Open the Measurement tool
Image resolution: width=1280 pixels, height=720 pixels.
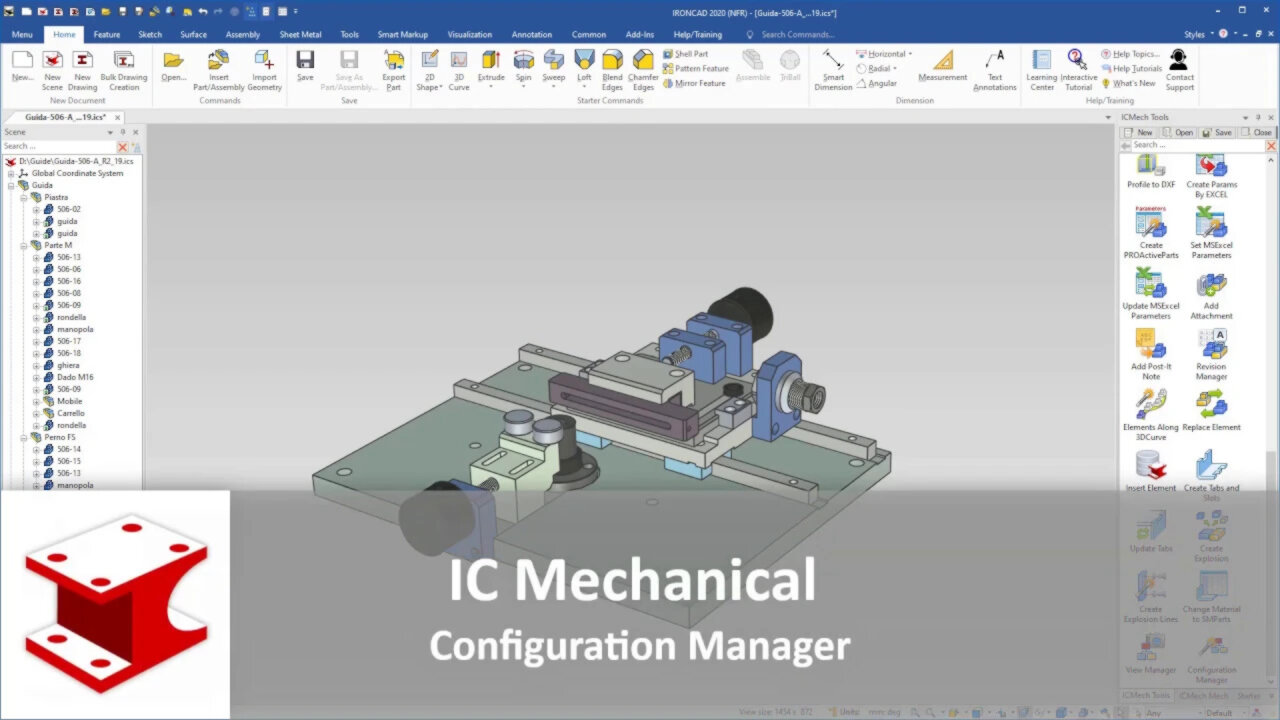coord(941,68)
